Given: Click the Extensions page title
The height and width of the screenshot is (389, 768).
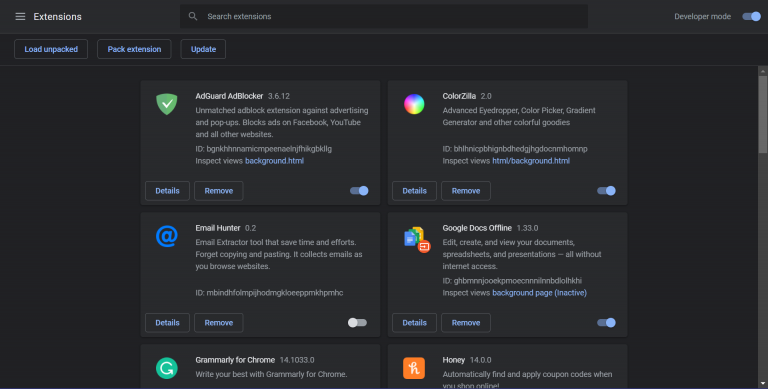Looking at the screenshot, I should (57, 17).
